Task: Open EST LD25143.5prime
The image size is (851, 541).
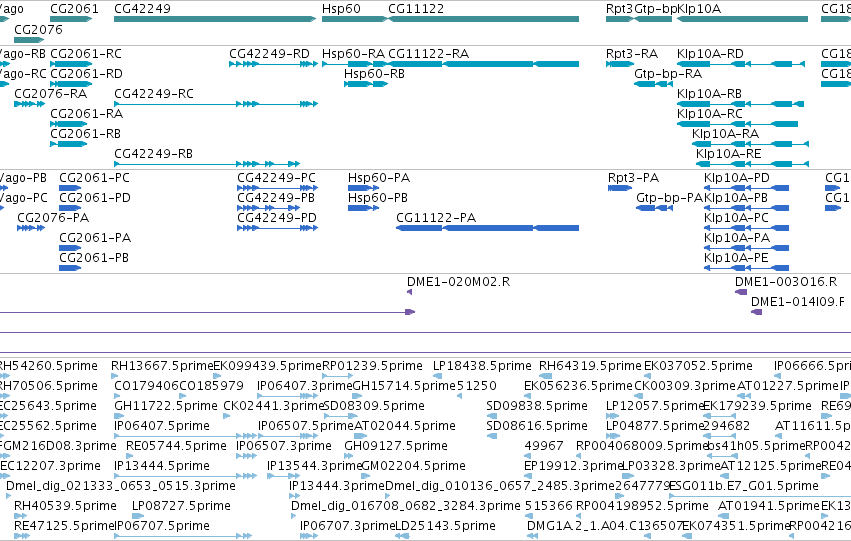Action: [402, 536]
